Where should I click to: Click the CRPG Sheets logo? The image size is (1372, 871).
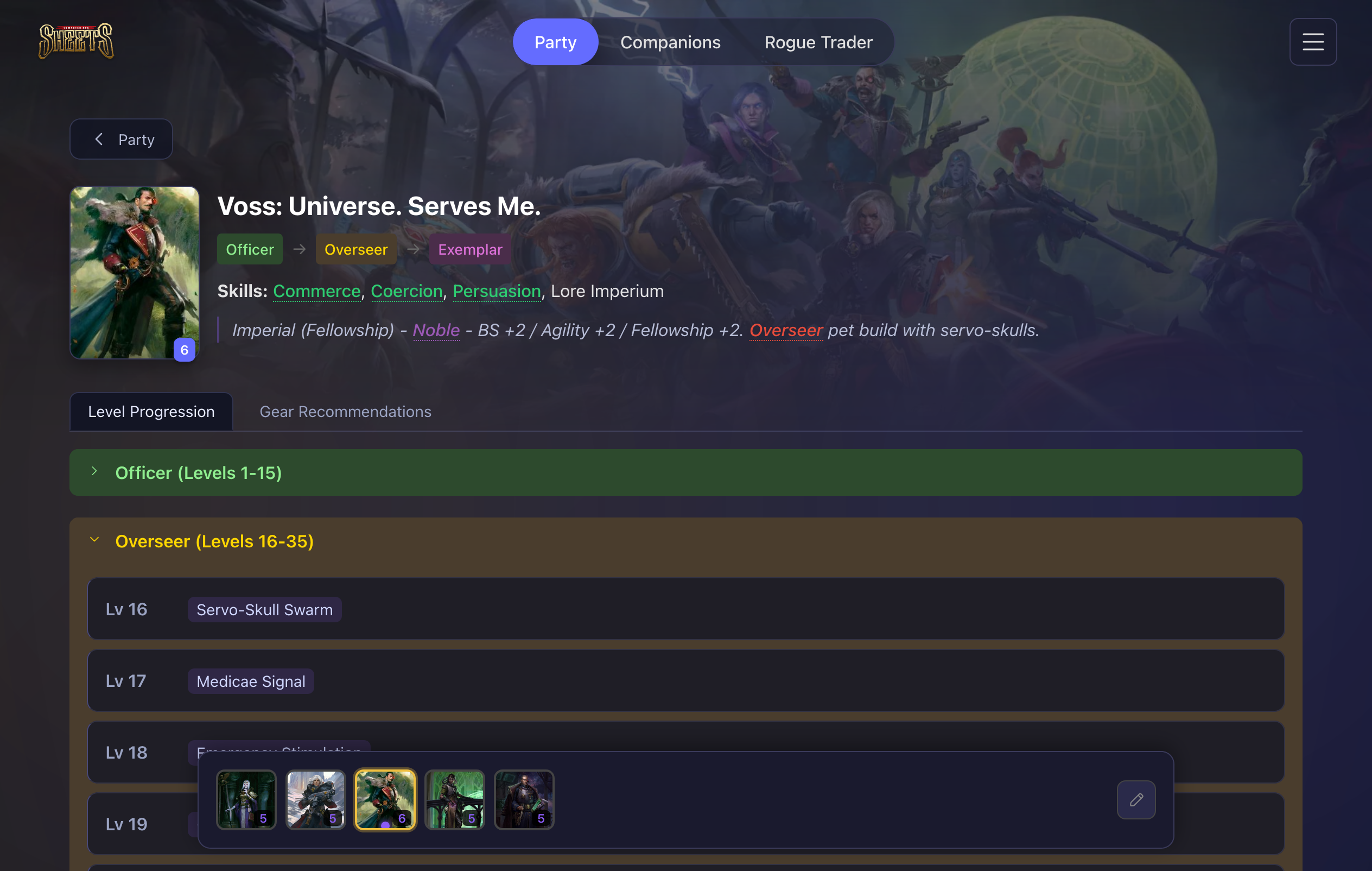tap(76, 41)
